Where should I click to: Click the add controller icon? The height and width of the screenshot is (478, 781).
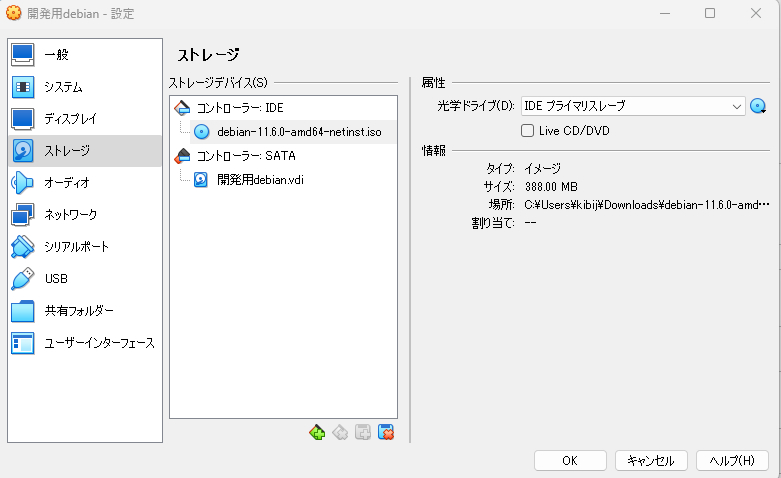tap(317, 432)
